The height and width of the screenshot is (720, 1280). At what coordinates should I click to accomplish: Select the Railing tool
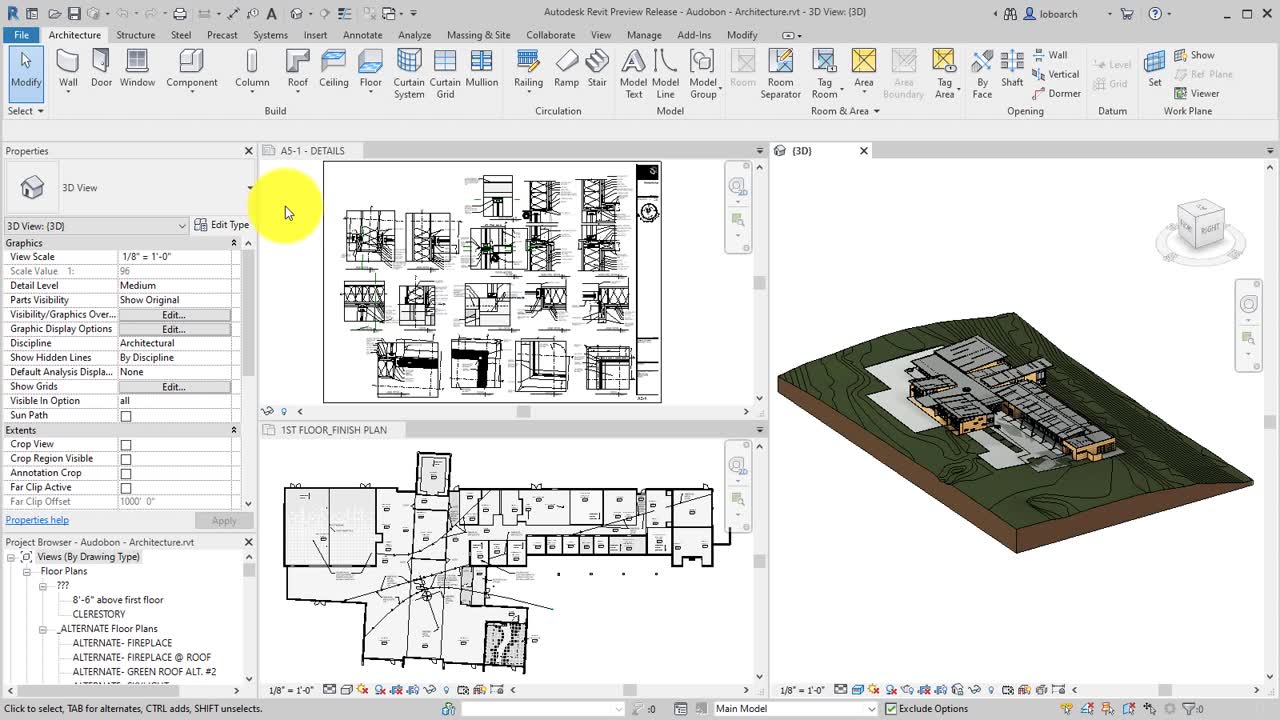(x=528, y=70)
